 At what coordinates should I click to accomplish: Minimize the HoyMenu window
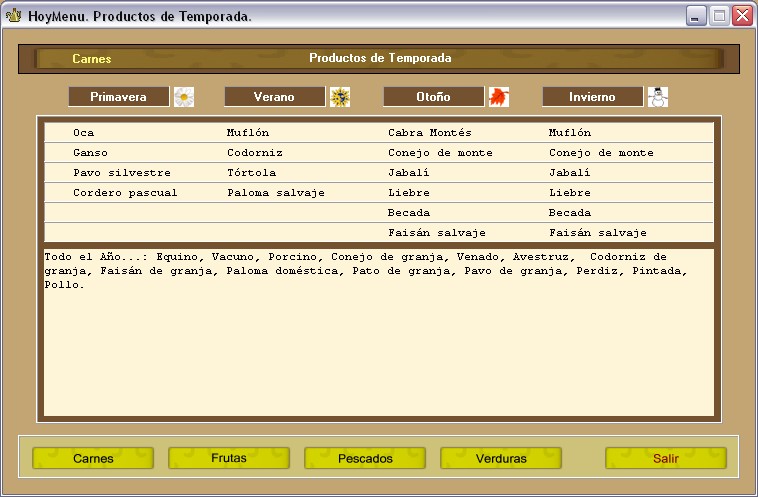pos(696,16)
